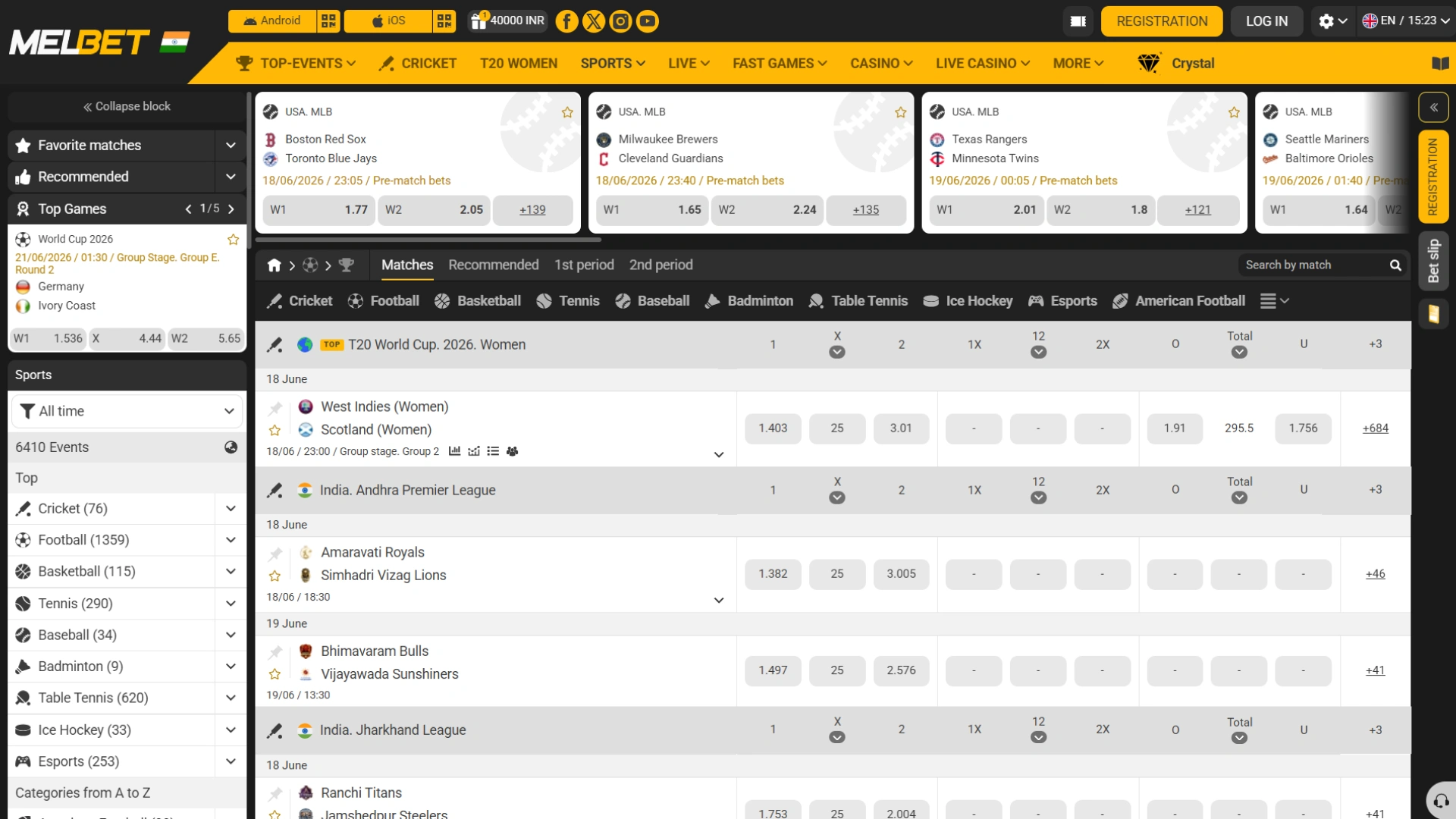Favorite the Amaravati Royals match

[275, 576]
